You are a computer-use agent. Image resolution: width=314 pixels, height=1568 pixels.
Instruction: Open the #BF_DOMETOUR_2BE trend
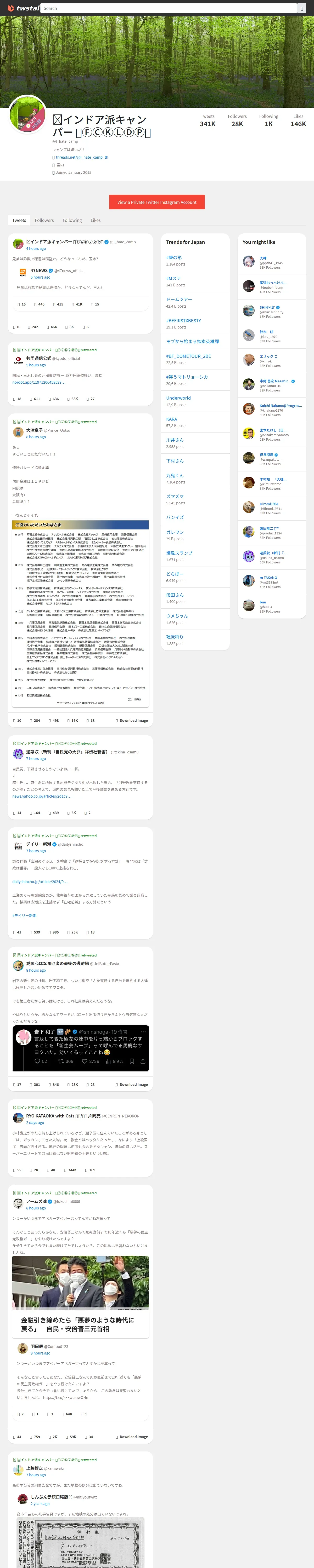(x=188, y=356)
